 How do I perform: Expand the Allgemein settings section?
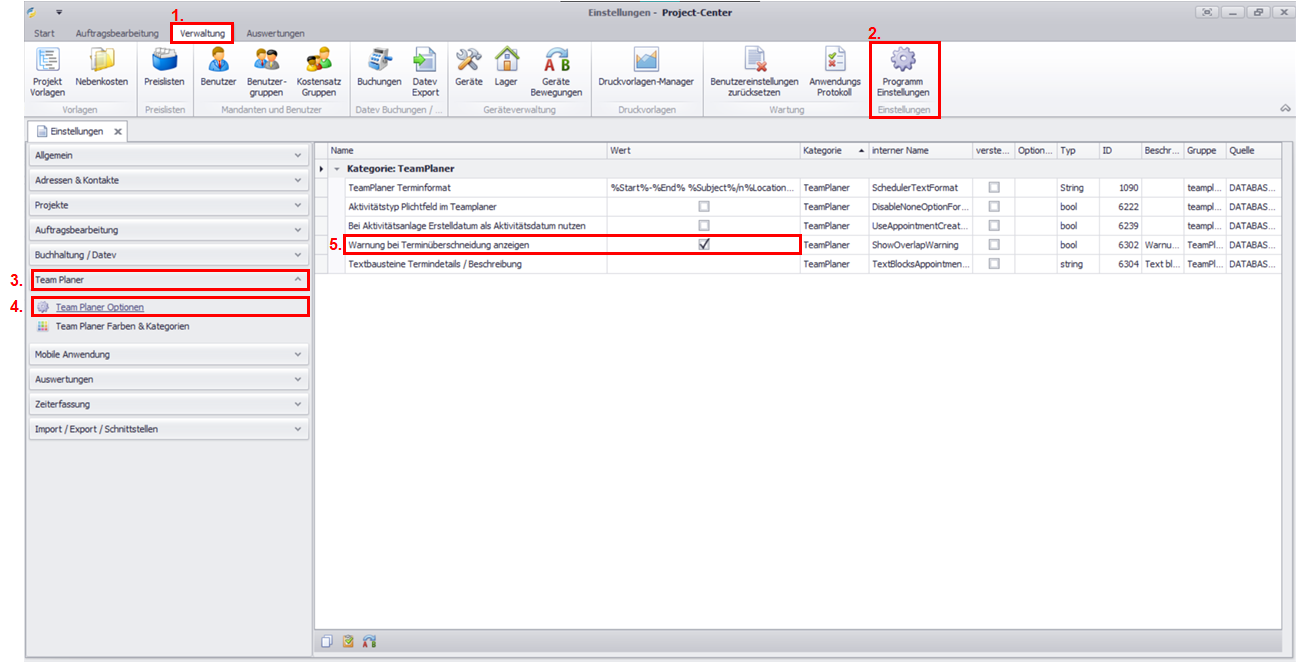pos(168,156)
